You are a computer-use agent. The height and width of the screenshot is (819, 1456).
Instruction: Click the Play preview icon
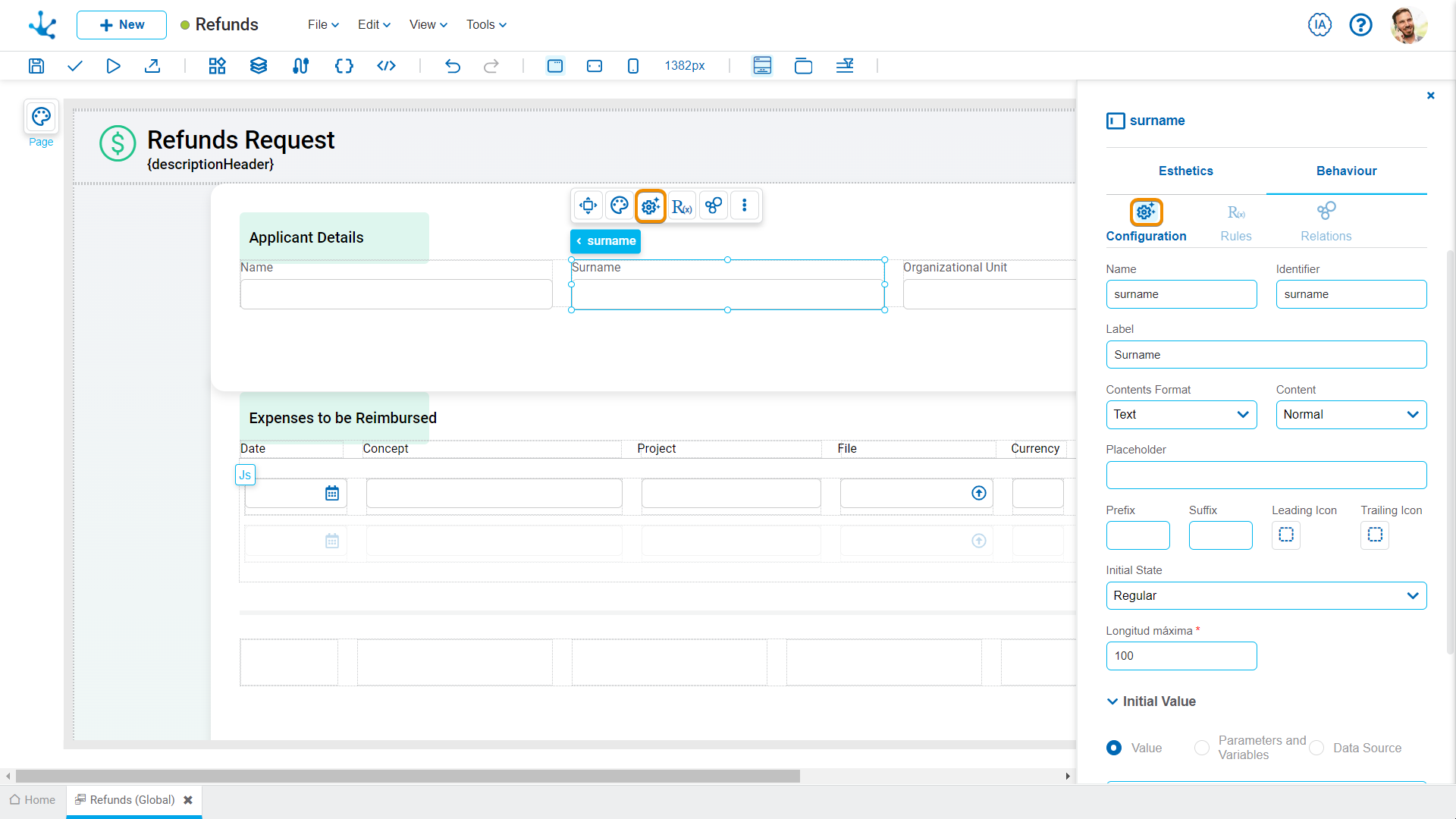113,66
